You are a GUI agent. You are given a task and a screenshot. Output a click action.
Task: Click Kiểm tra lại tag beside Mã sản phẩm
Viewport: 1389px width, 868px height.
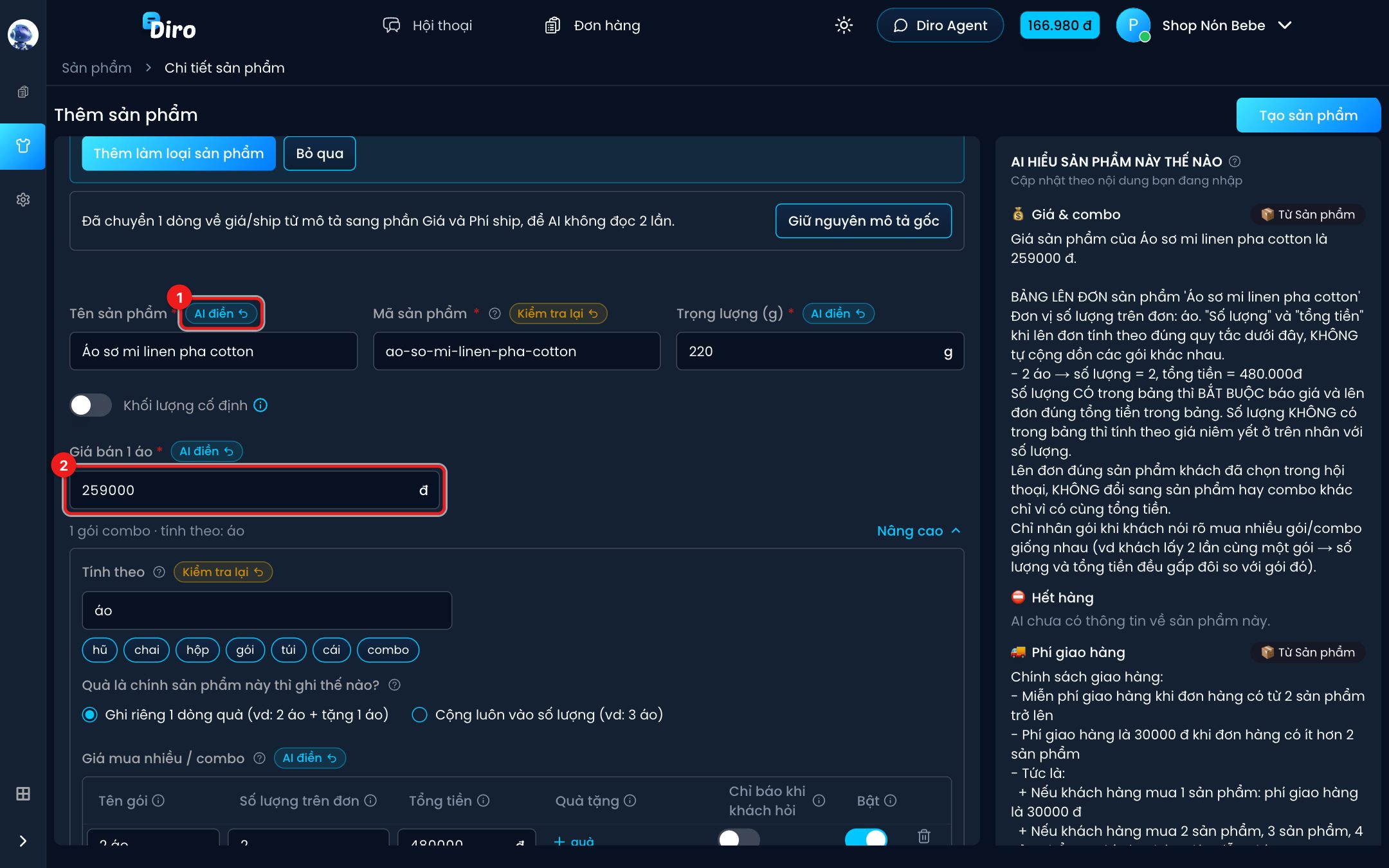(x=558, y=314)
